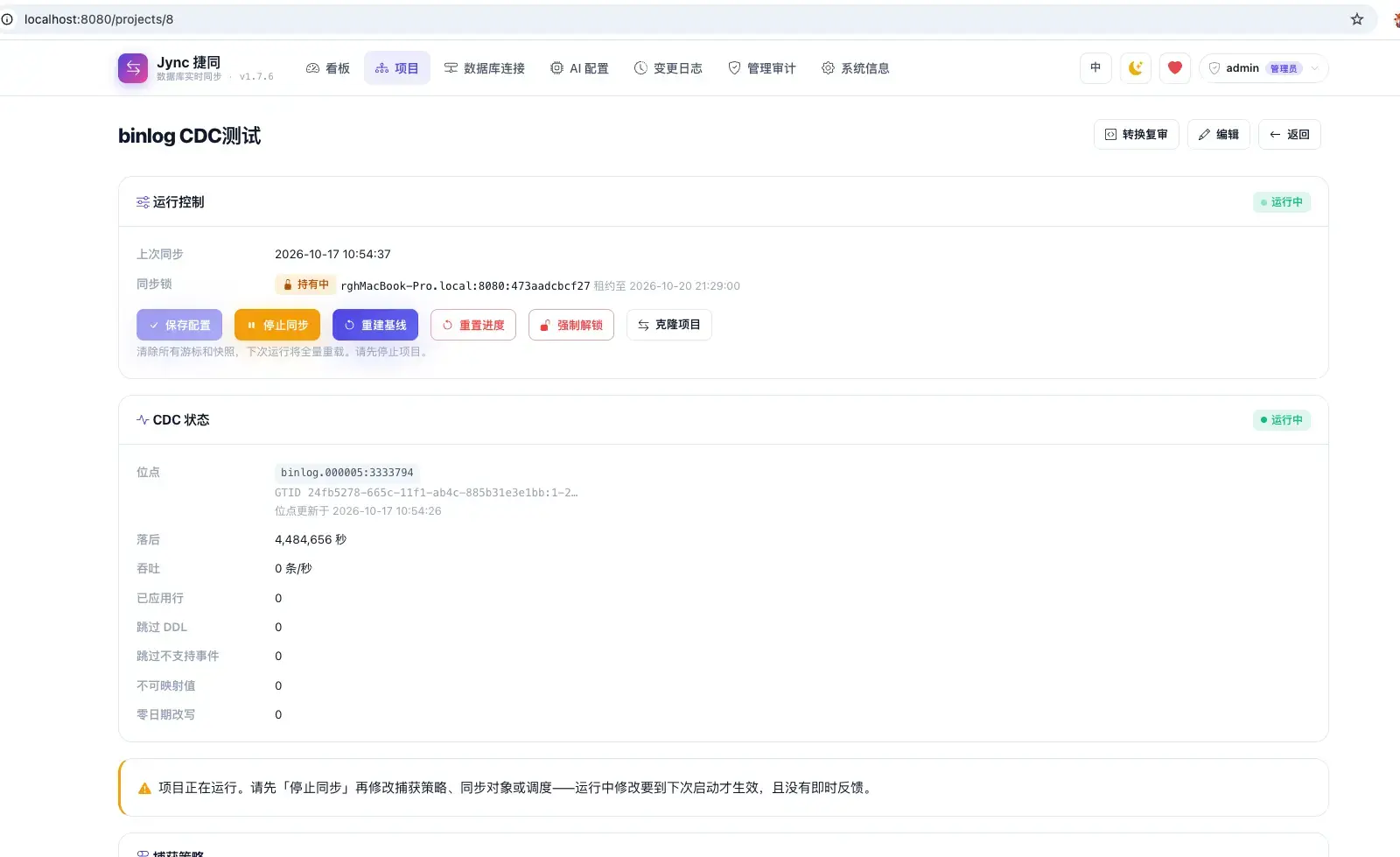
Task: Click version label v1.7.6
Action: click(256, 77)
